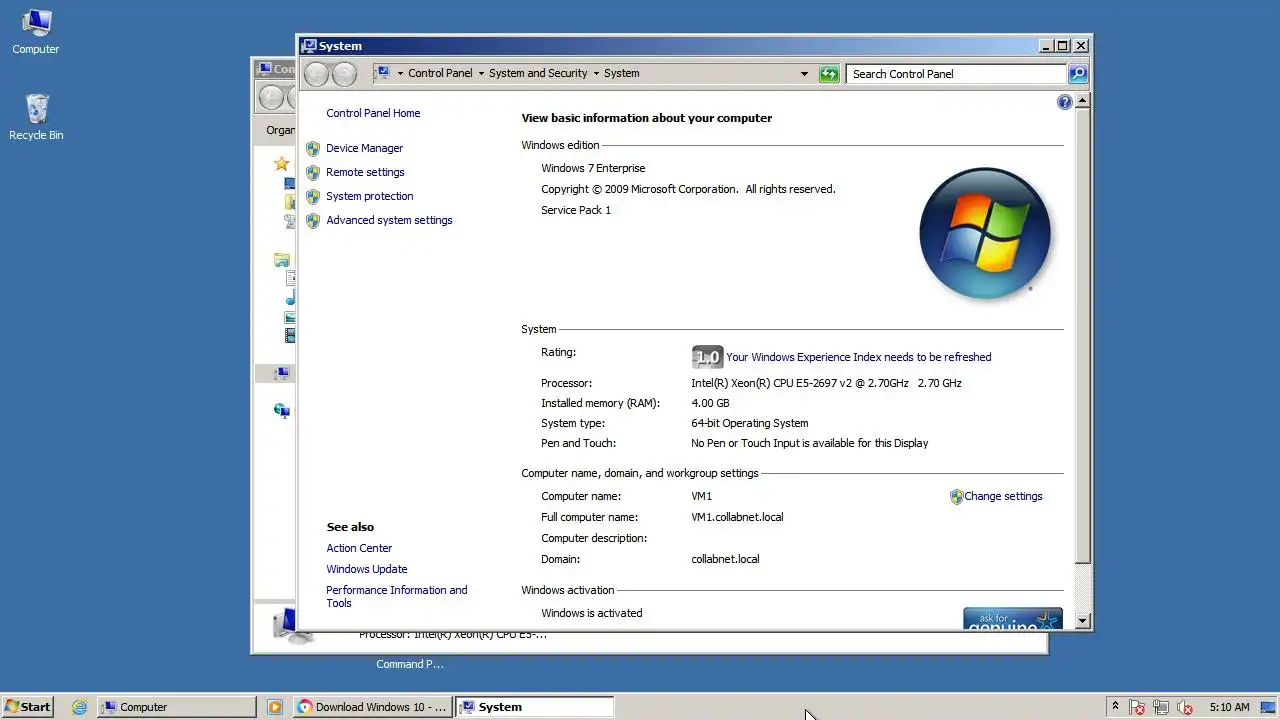Open Performance Information and Tools
This screenshot has height=720, width=1280.
[x=396, y=596]
